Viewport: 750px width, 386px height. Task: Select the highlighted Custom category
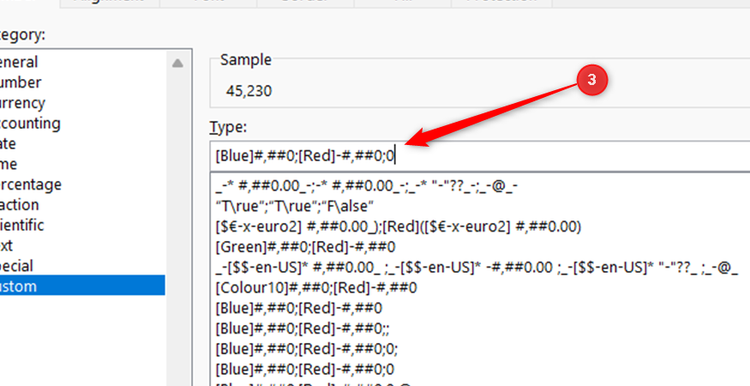[x=82, y=286]
